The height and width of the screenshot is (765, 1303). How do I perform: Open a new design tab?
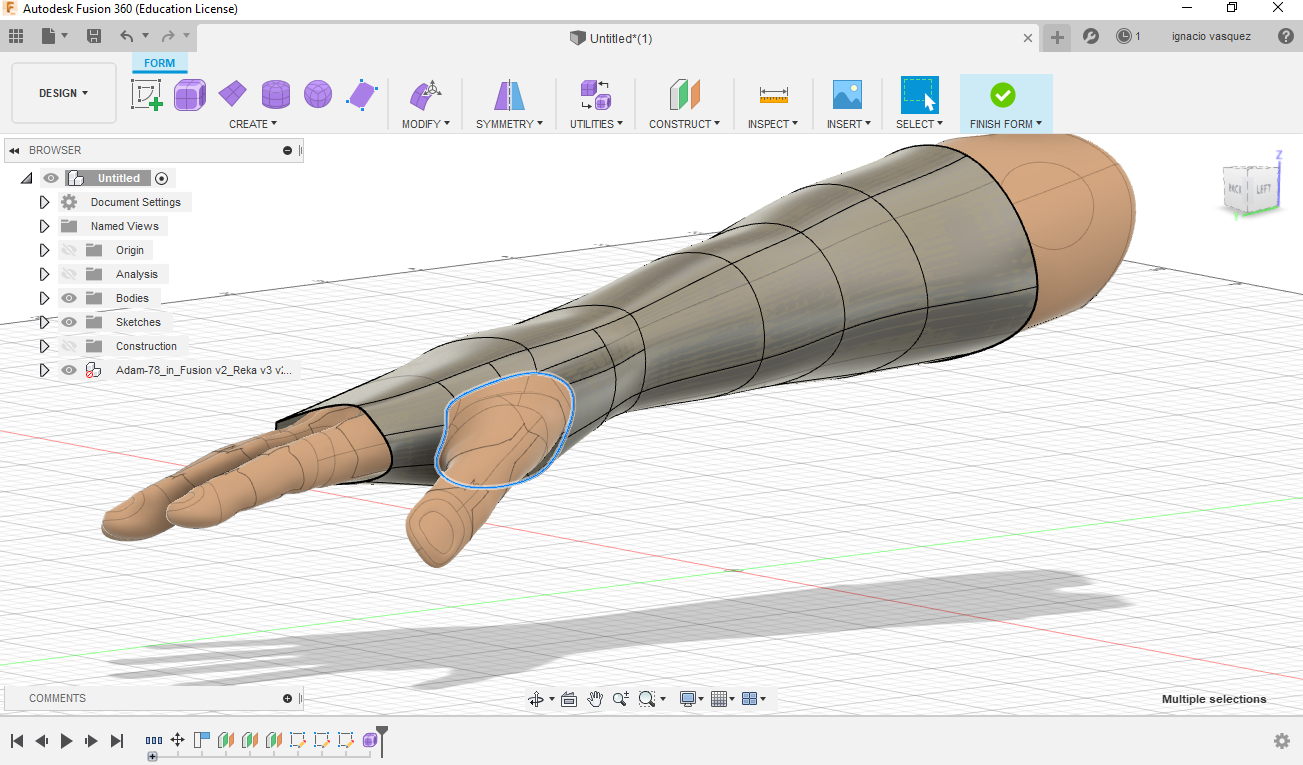(1057, 38)
